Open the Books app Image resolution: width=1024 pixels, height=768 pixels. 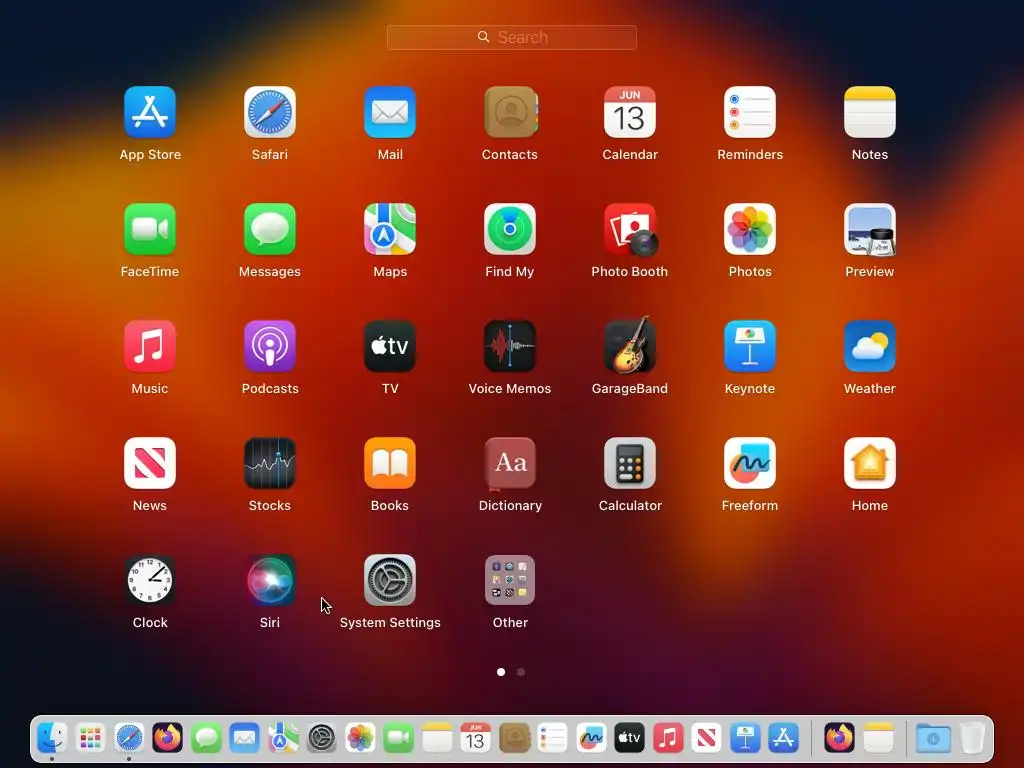[390, 463]
